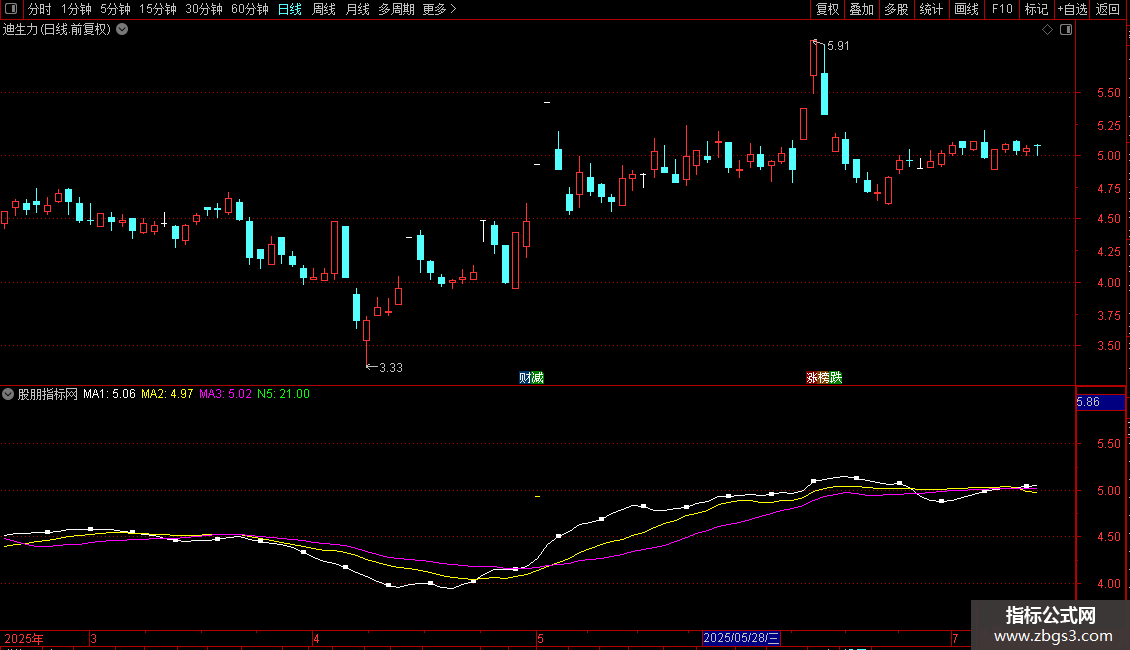Viewport: 1130px width, 650px height.
Task: Select the 日线 daily chart tab
Action: [x=290, y=9]
